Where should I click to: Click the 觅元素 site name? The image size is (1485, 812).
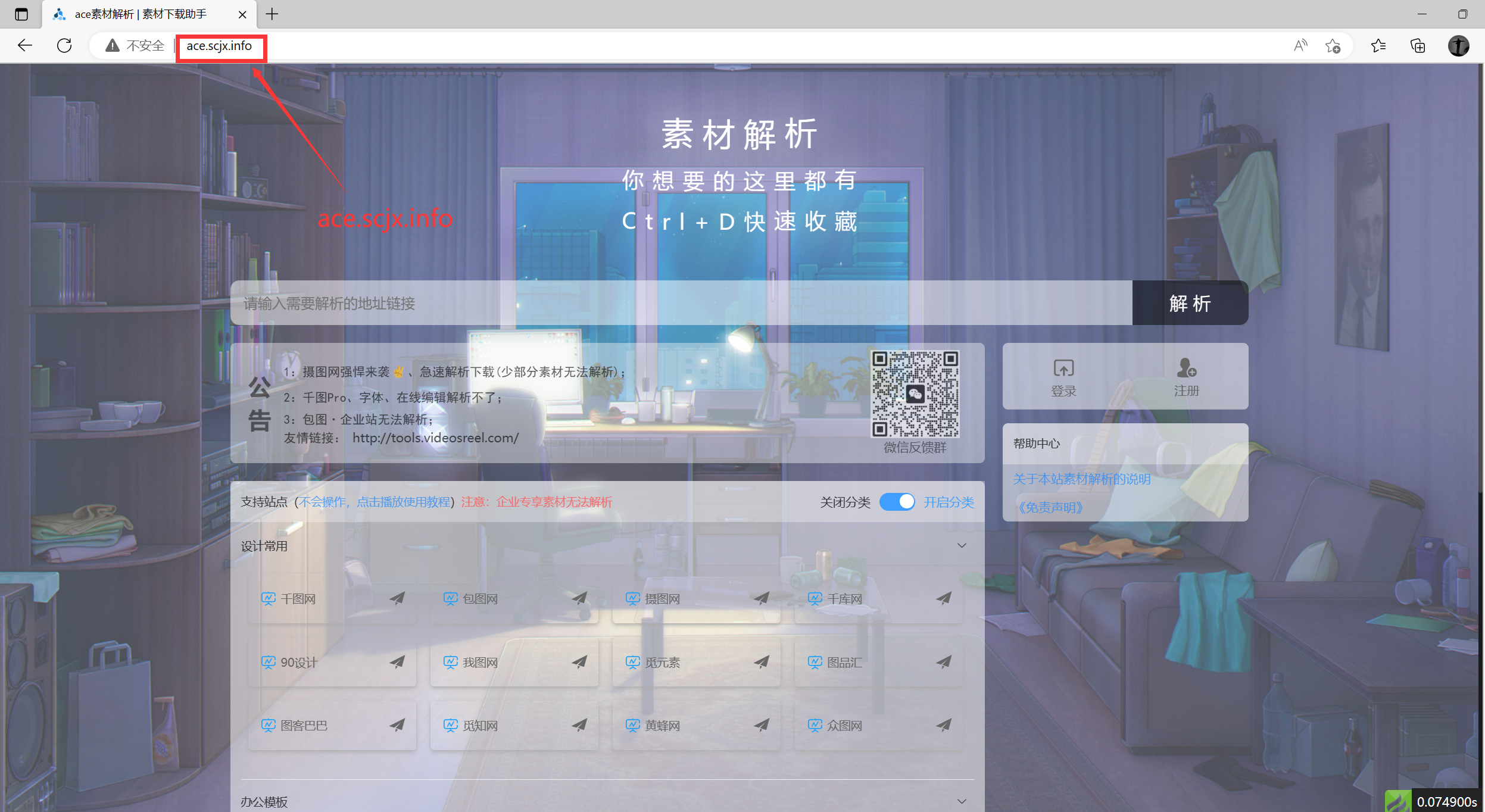[x=662, y=663]
